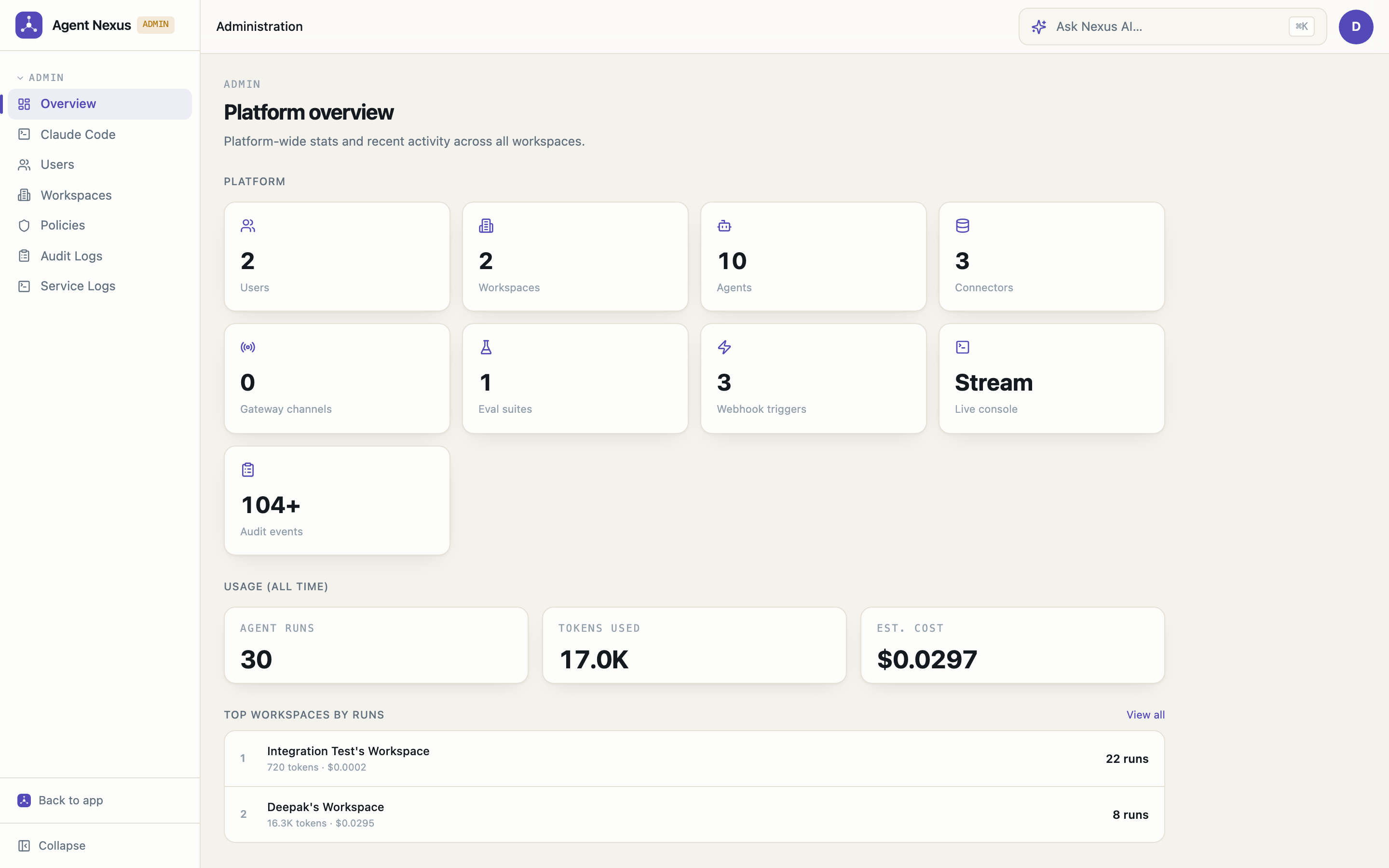Open the 104+ Audit events card
Screen dimensions: 1389x868
tap(337, 501)
